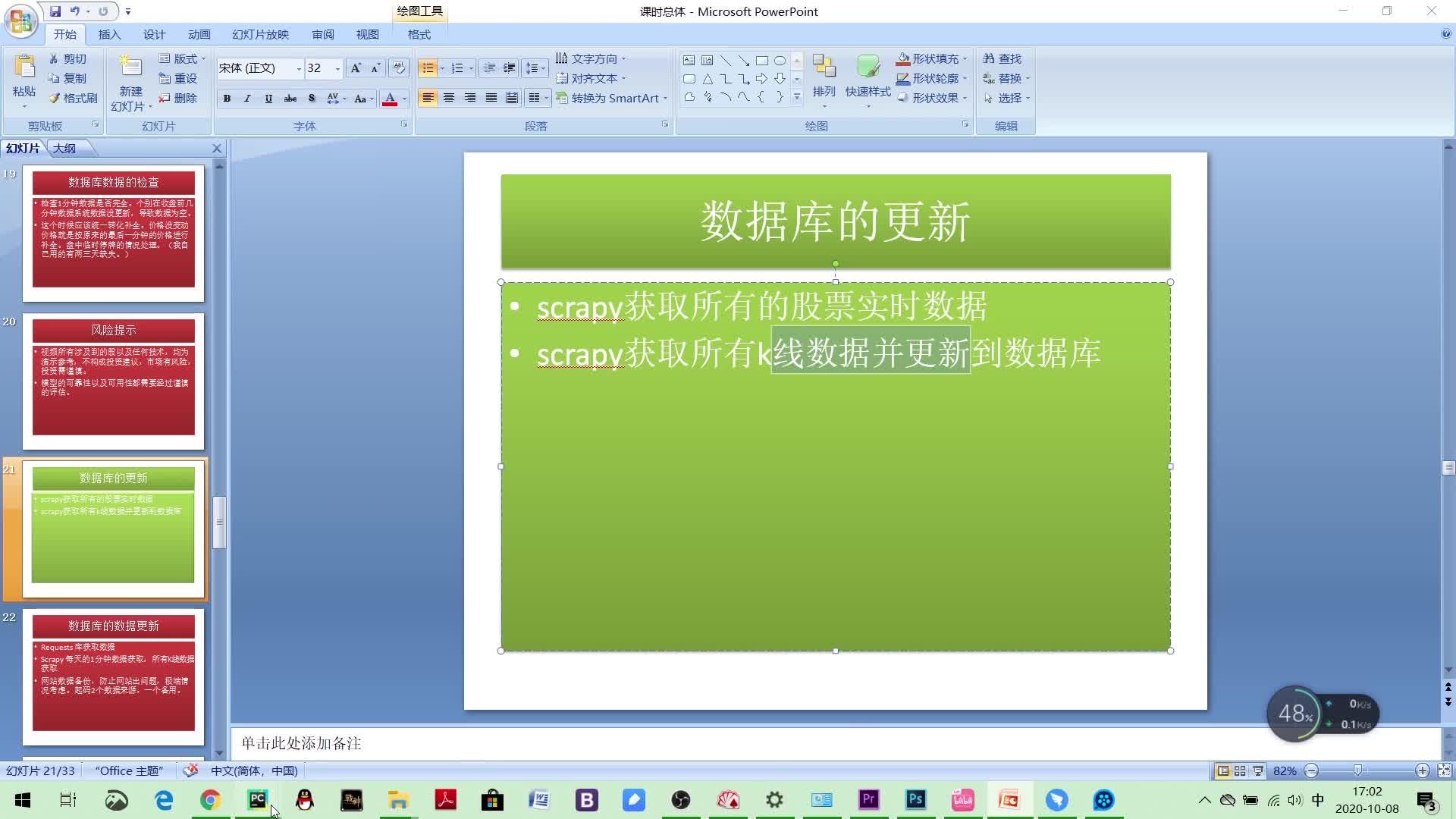The width and height of the screenshot is (1456, 819).
Task: Click the zoom slider handle
Action: point(1357,770)
